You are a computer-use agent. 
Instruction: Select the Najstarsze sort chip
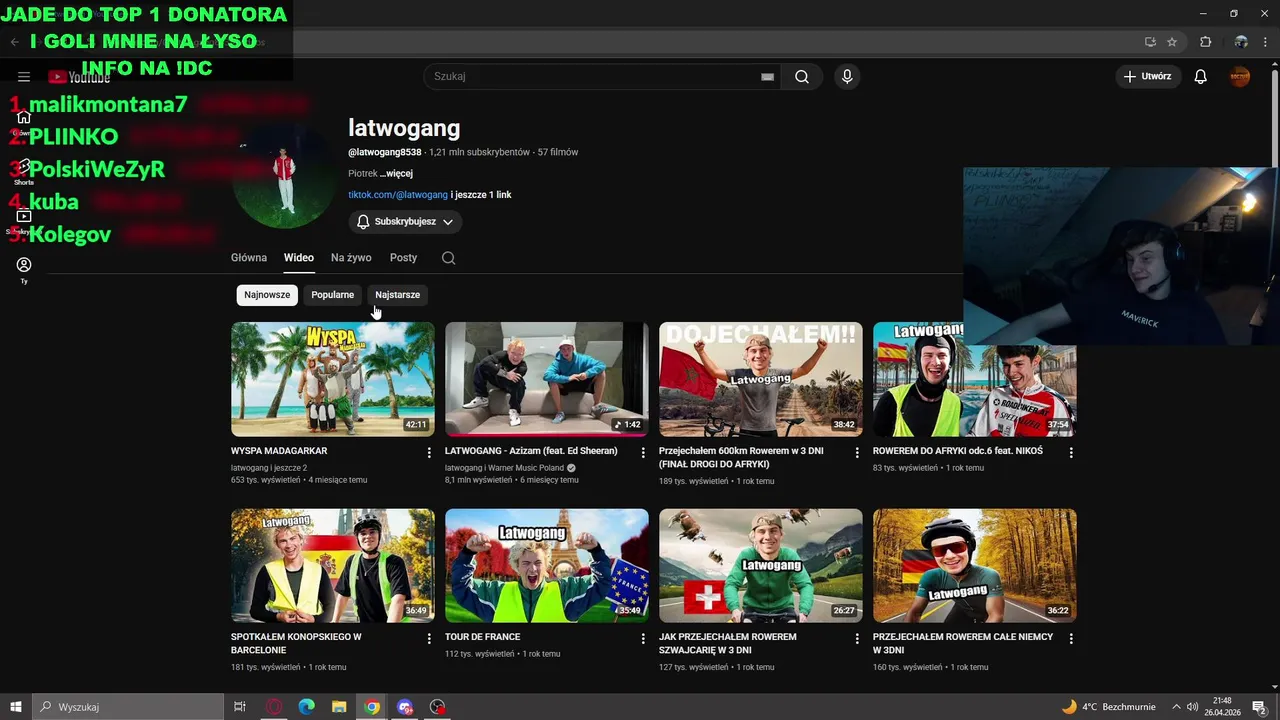(397, 295)
